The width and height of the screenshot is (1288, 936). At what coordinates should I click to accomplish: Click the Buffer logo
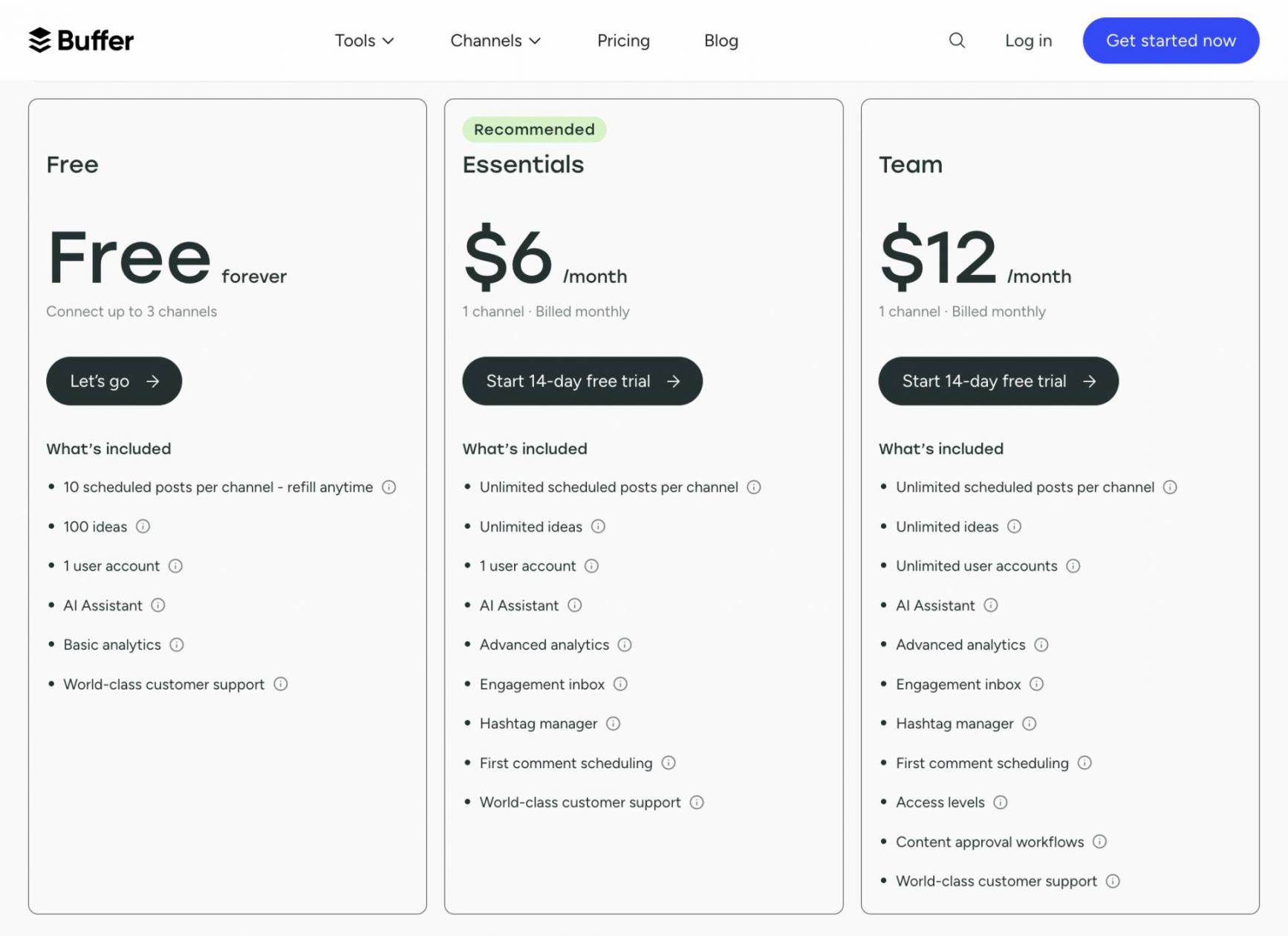[x=82, y=40]
